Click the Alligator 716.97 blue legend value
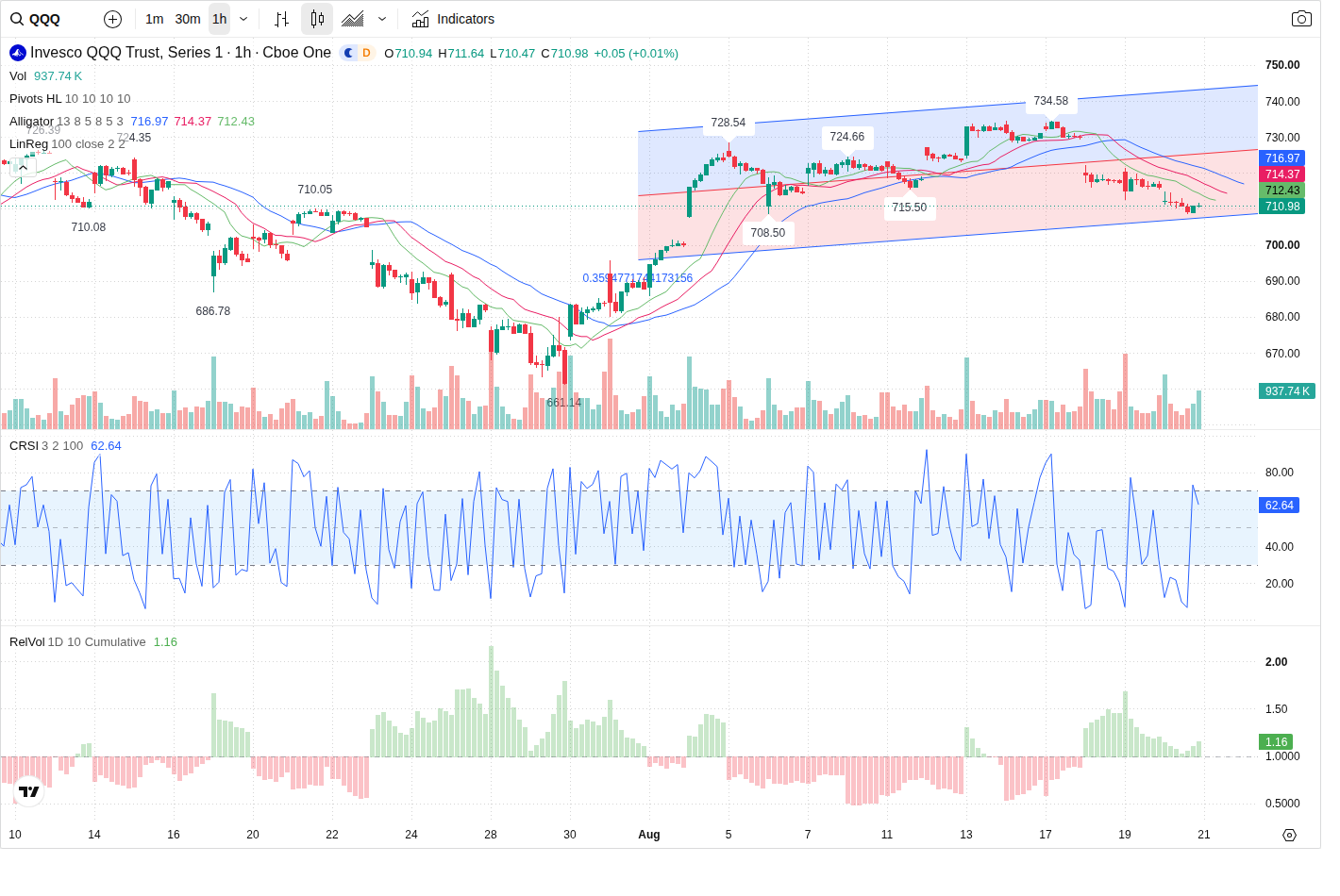 click(x=149, y=122)
